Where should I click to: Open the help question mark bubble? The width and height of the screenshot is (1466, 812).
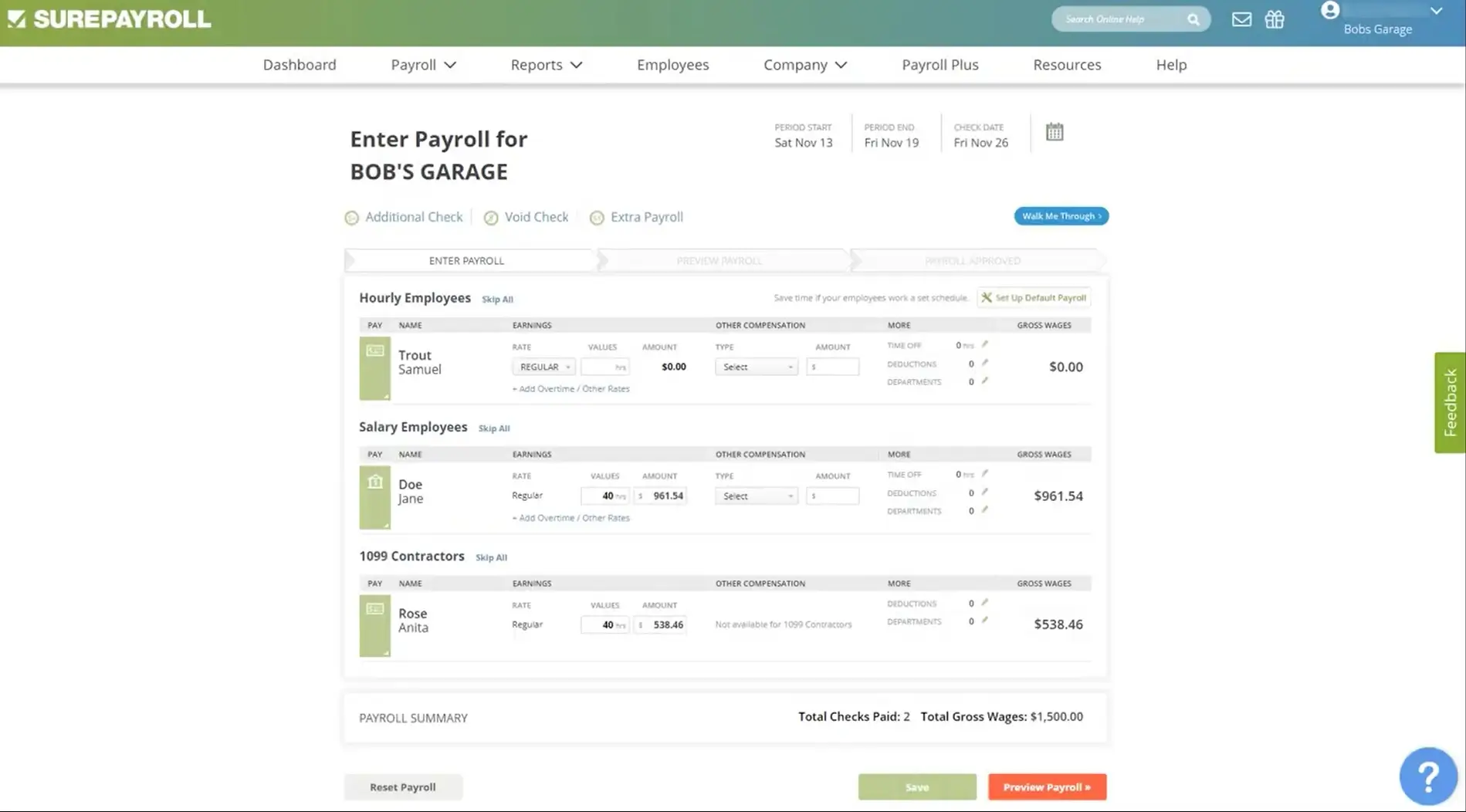tap(1428, 776)
